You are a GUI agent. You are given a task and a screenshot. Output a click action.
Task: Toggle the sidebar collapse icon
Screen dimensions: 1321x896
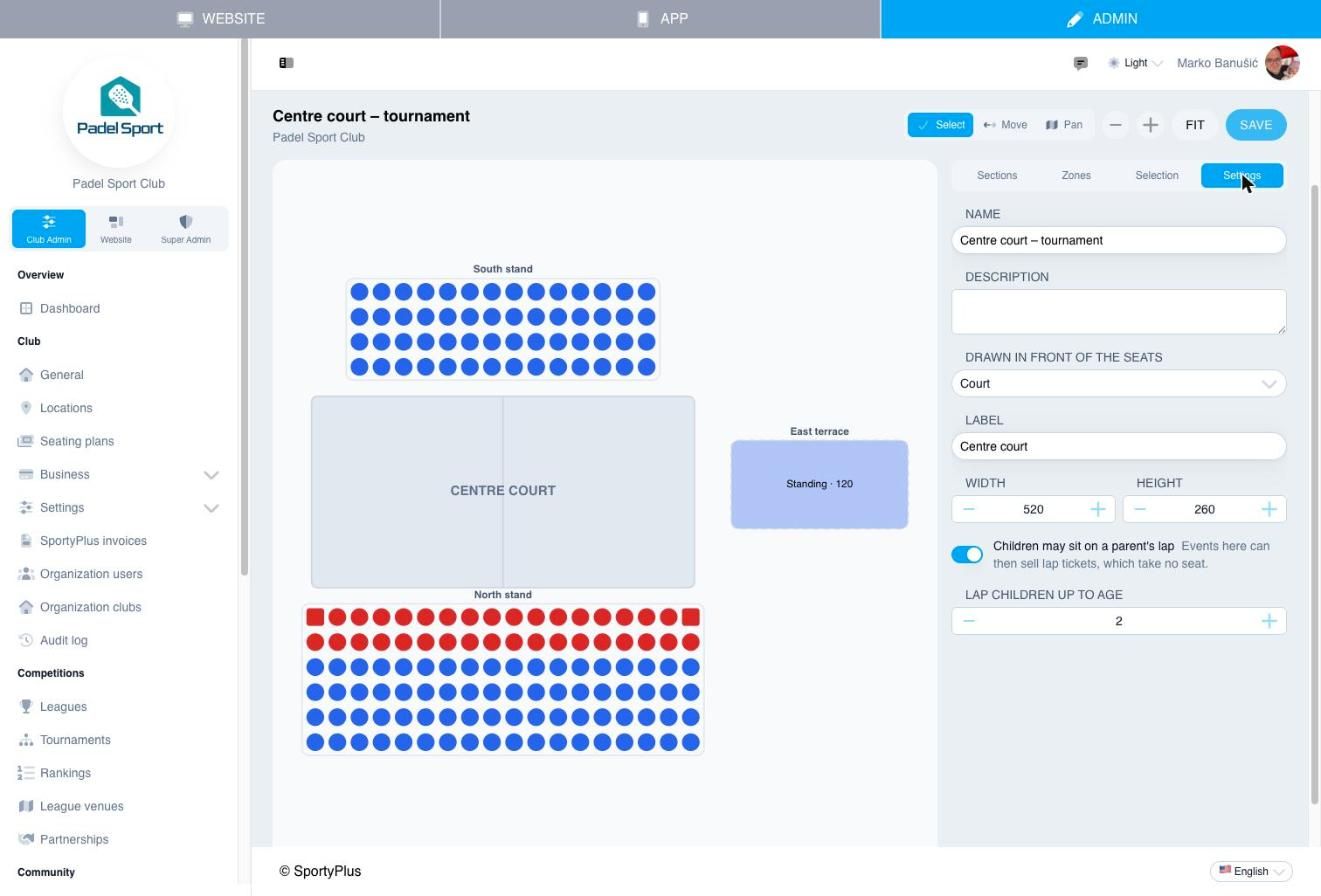[286, 63]
